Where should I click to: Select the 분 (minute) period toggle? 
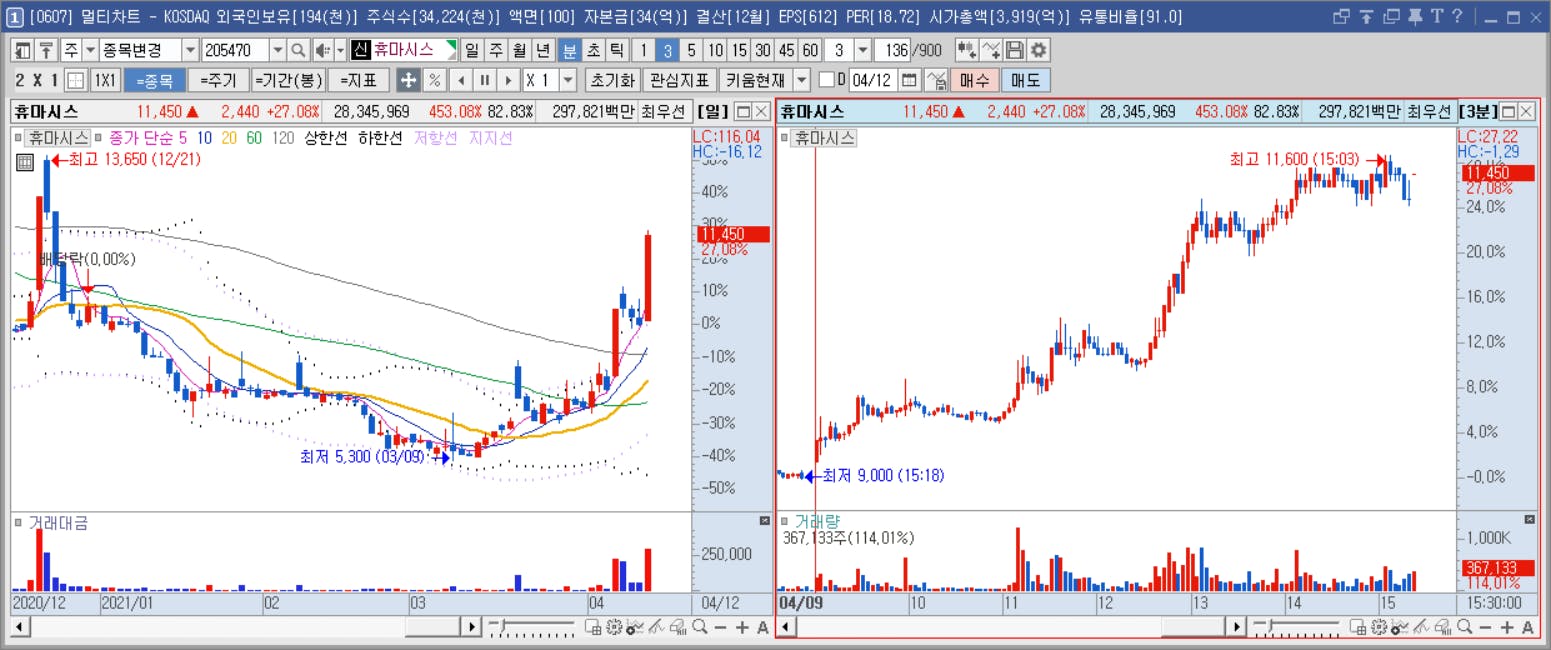tap(569, 50)
